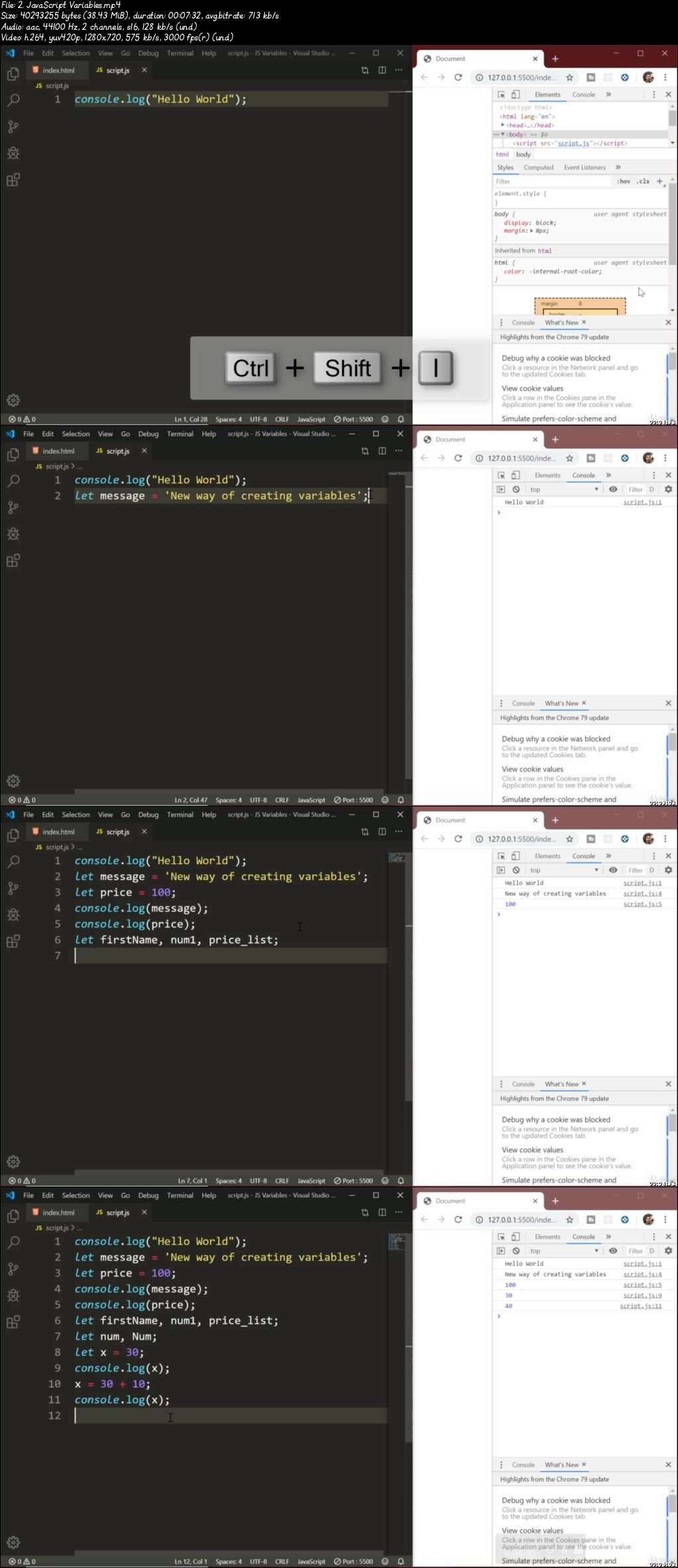Open top context dropdown in two-line code frame
The width and height of the screenshot is (678, 1568).
point(564,489)
